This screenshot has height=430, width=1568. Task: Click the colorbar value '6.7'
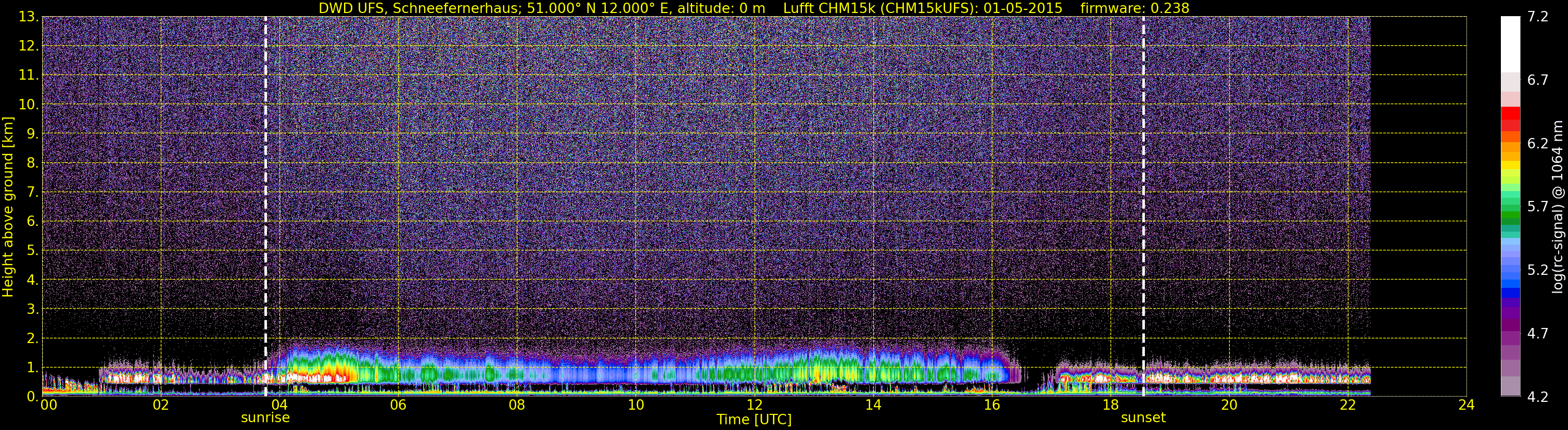point(1538,80)
